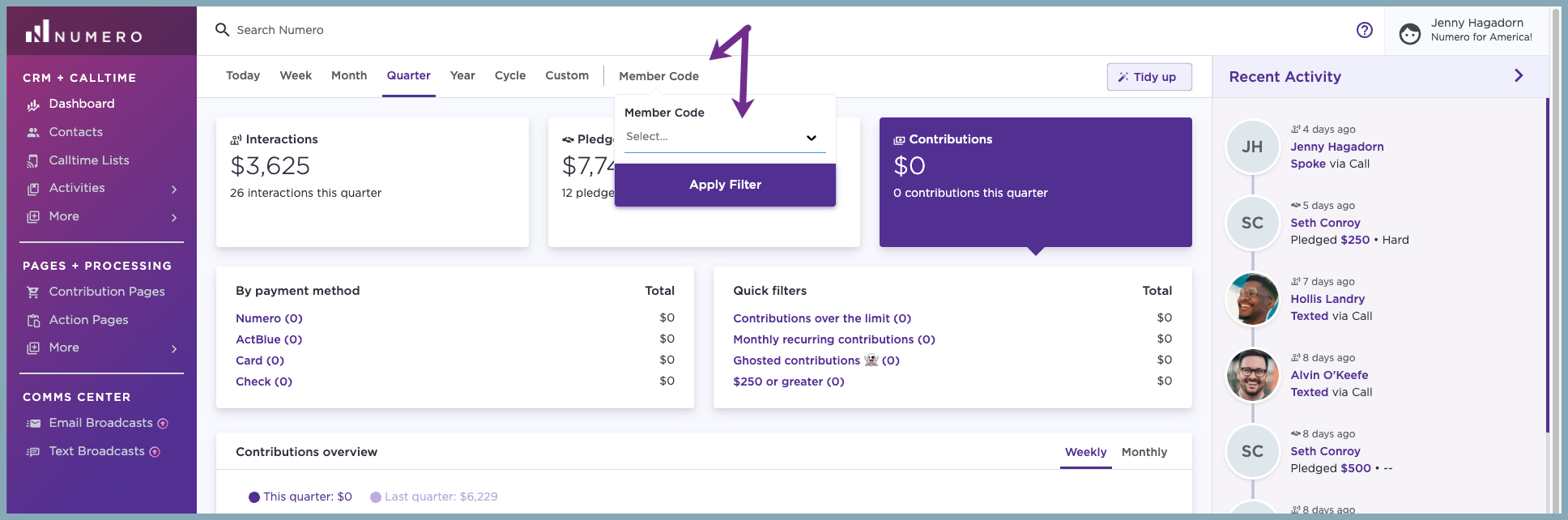Open Email Broadcasts in Comms Center
The width and height of the screenshot is (1568, 520).
click(x=100, y=423)
